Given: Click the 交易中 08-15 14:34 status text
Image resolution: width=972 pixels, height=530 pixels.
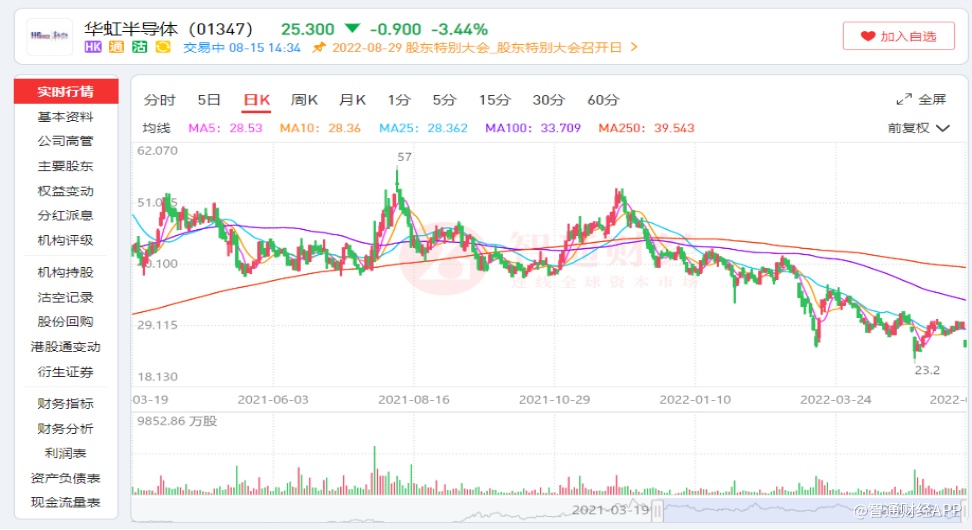Looking at the screenshot, I should coord(242,48).
